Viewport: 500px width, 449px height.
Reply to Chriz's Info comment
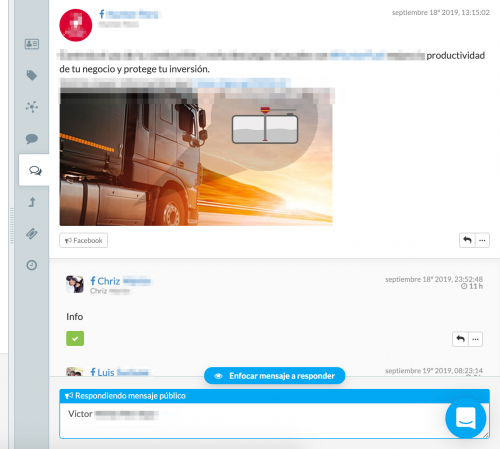coord(460,339)
